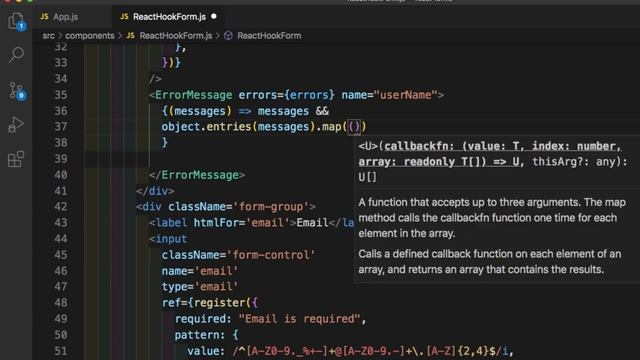This screenshot has width=640, height=360.
Task: Open the ReactHookForm symbol breadcrumb
Action: 269,36
